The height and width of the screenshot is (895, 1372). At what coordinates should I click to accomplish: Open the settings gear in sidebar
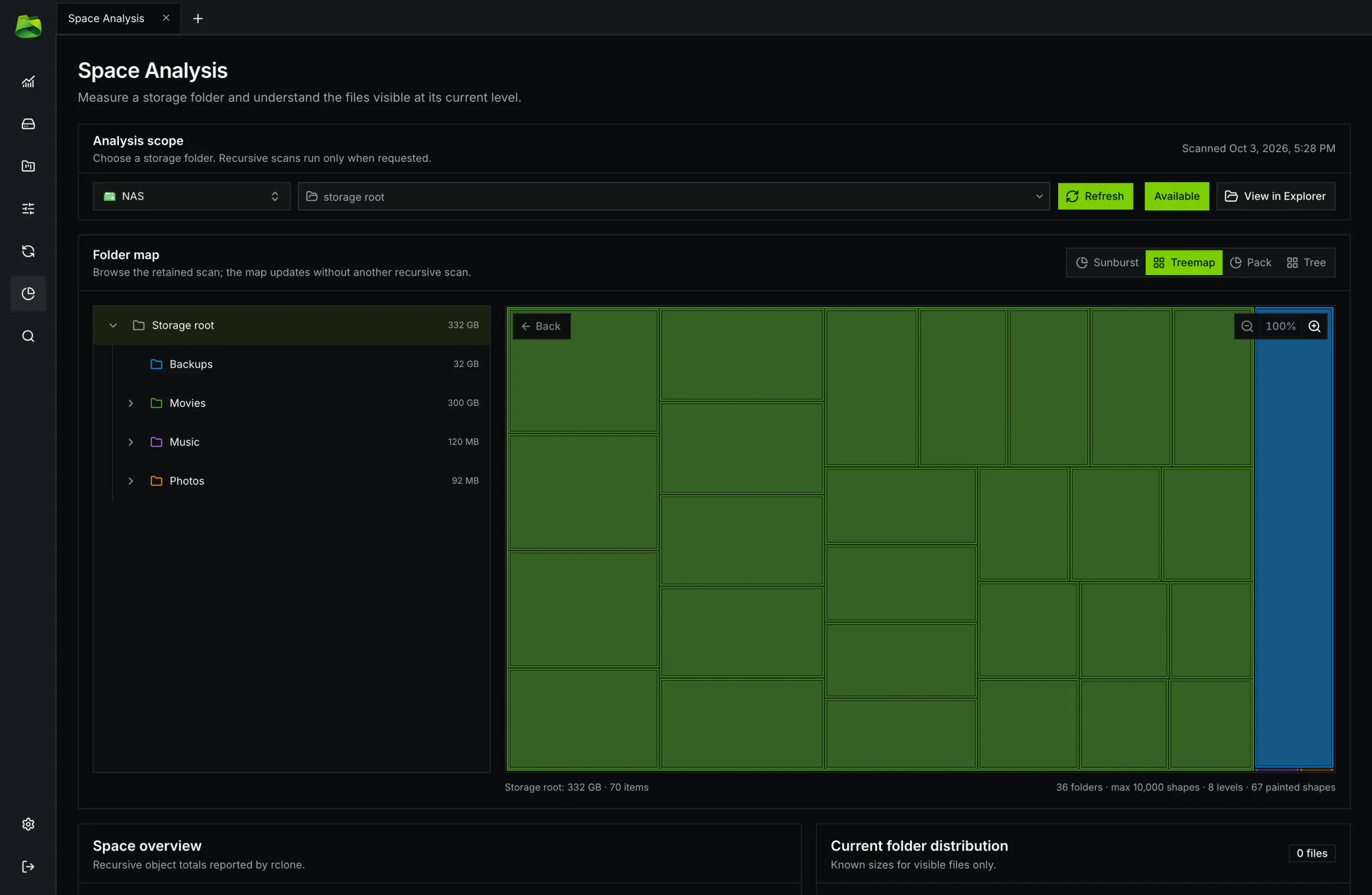pos(27,824)
